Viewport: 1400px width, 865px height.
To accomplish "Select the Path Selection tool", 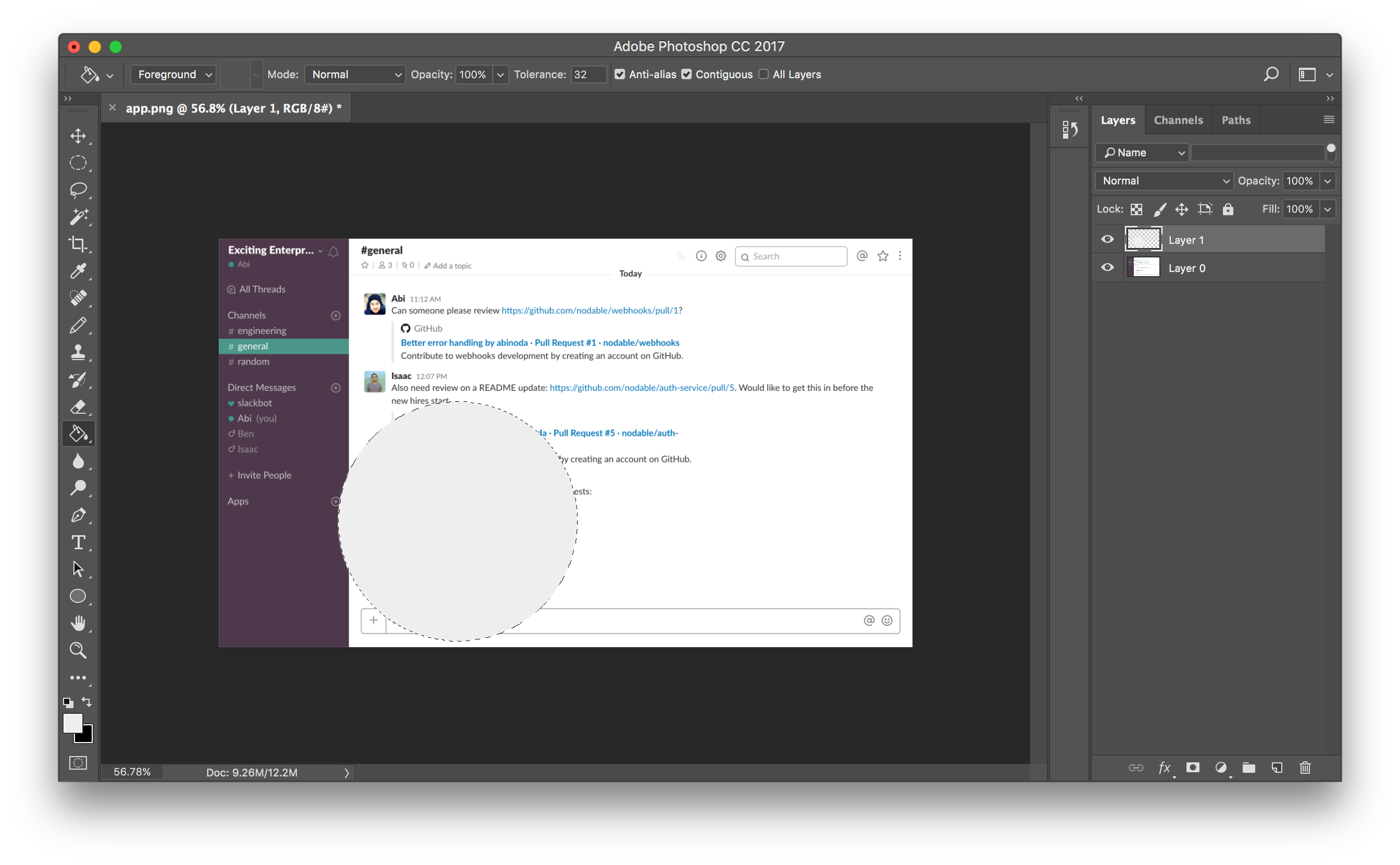I will coord(78,569).
